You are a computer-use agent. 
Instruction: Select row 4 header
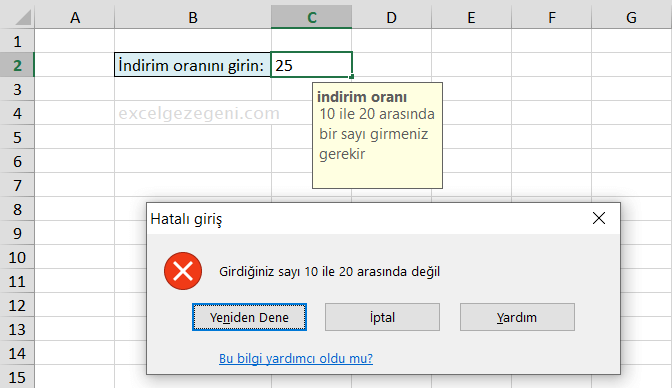(17, 113)
